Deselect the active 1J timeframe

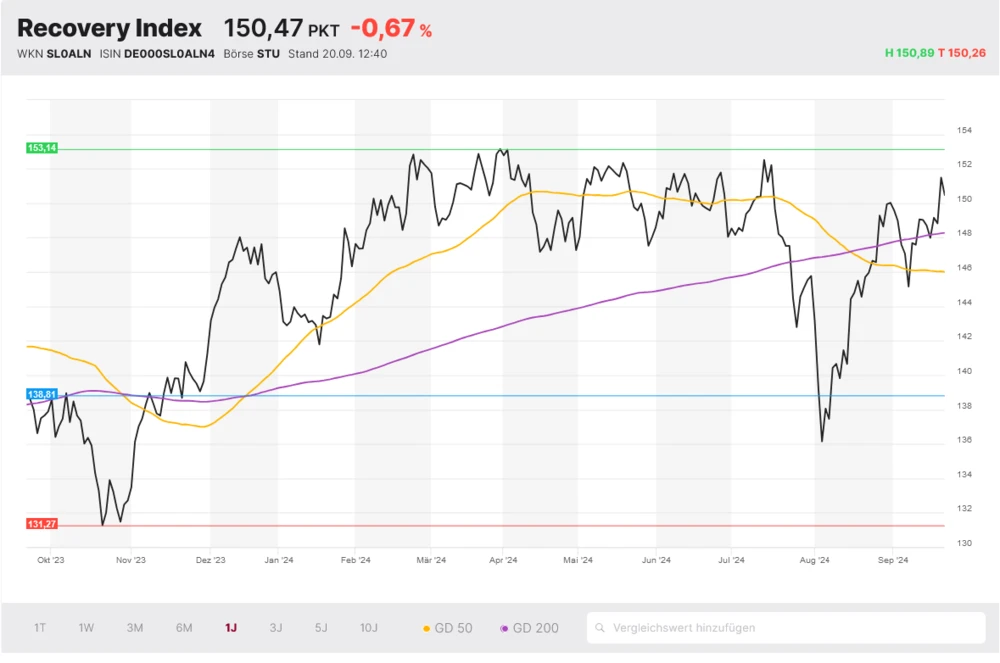pyautogui.click(x=231, y=627)
